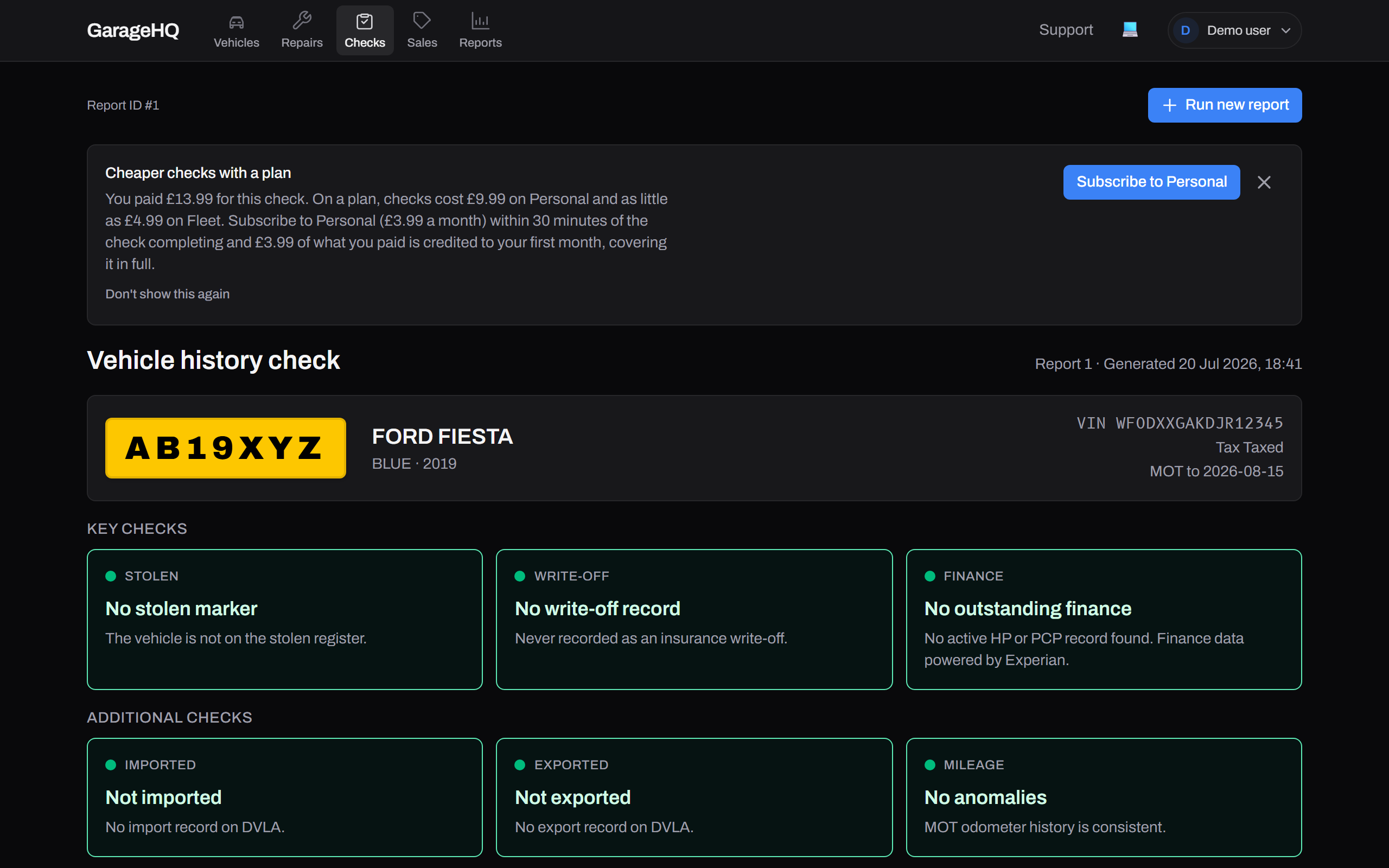Image resolution: width=1389 pixels, height=868 pixels.
Task: Click the FORD FIESTA vehicle title
Action: coord(442,436)
